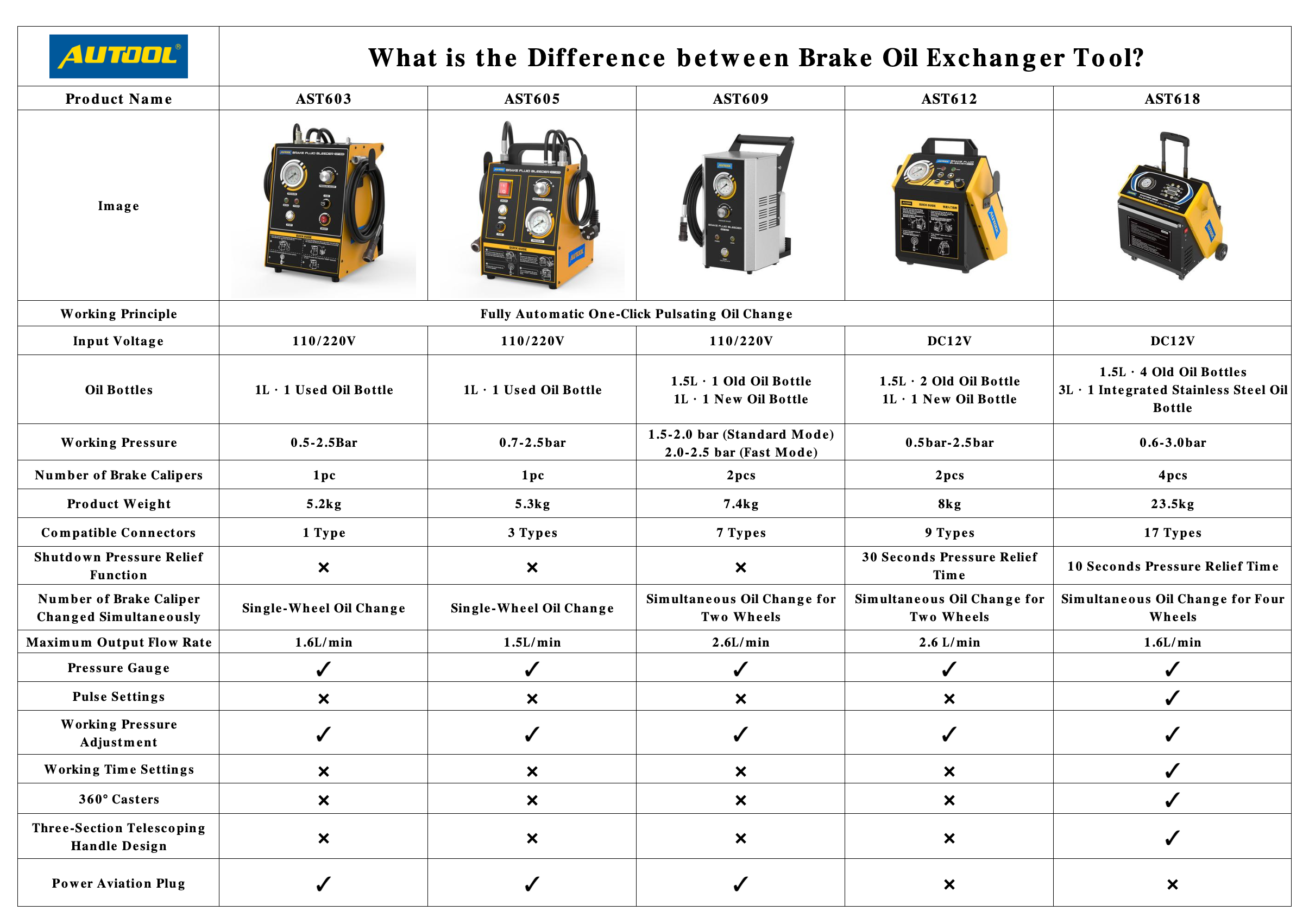This screenshot has width=1309, height=924.
Task: Click 'Simultaneous Oil Change for Four Wheels' cell
Action: tap(1172, 607)
